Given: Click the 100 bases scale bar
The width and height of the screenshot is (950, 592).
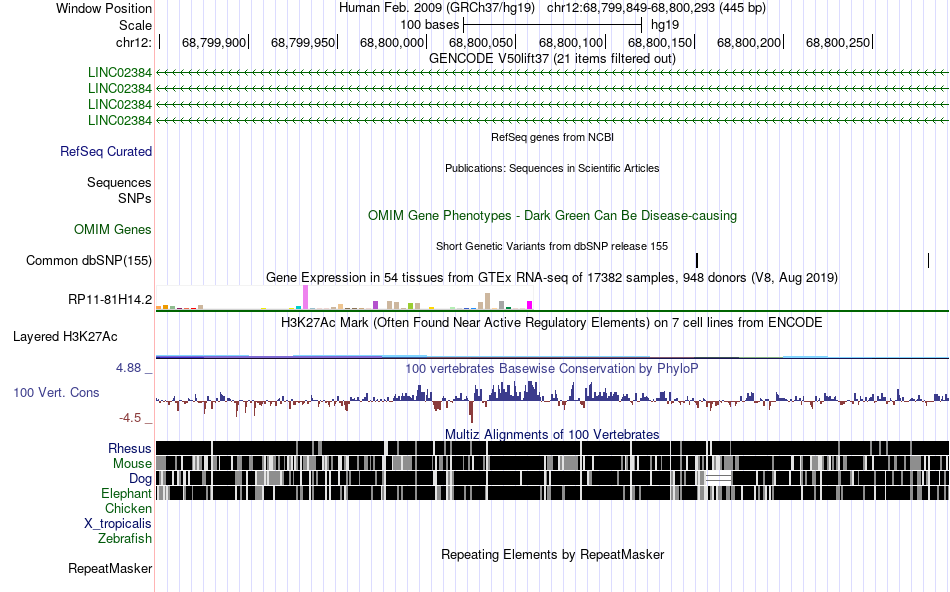Looking at the screenshot, I should tap(553, 25).
